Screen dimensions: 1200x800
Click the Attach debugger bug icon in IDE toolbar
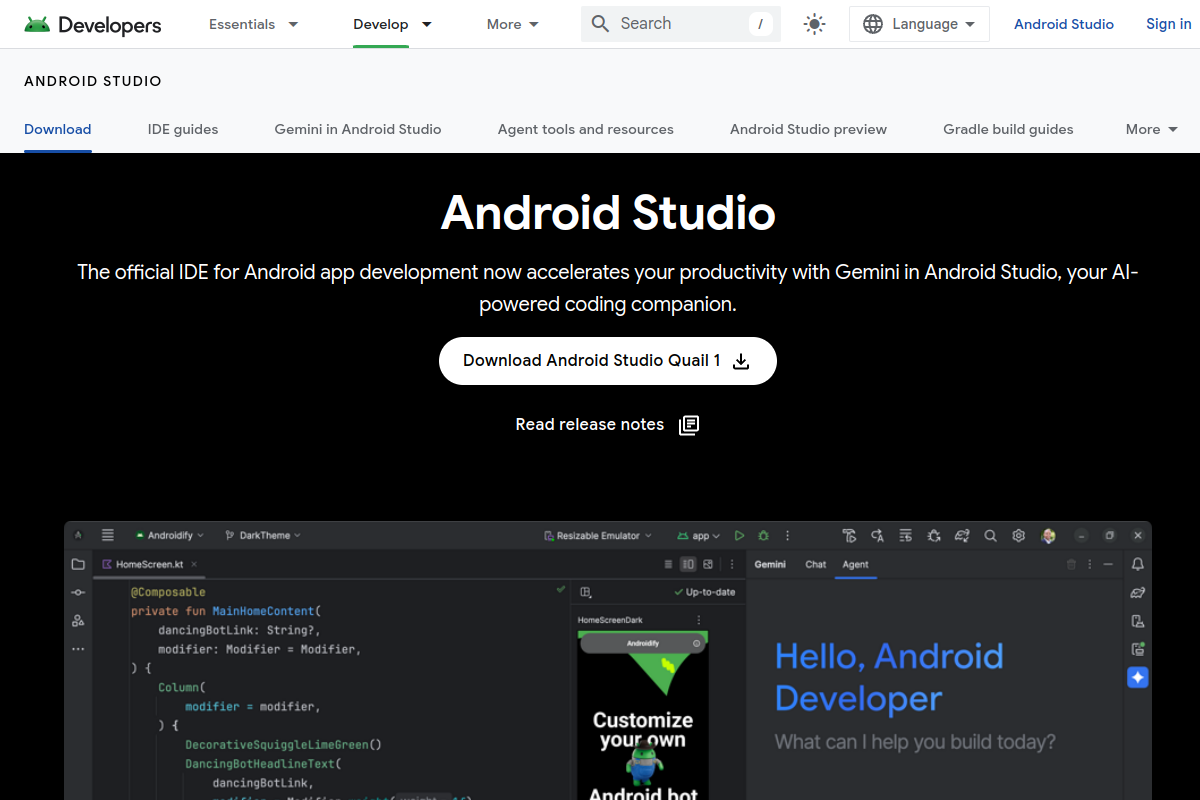[933, 536]
